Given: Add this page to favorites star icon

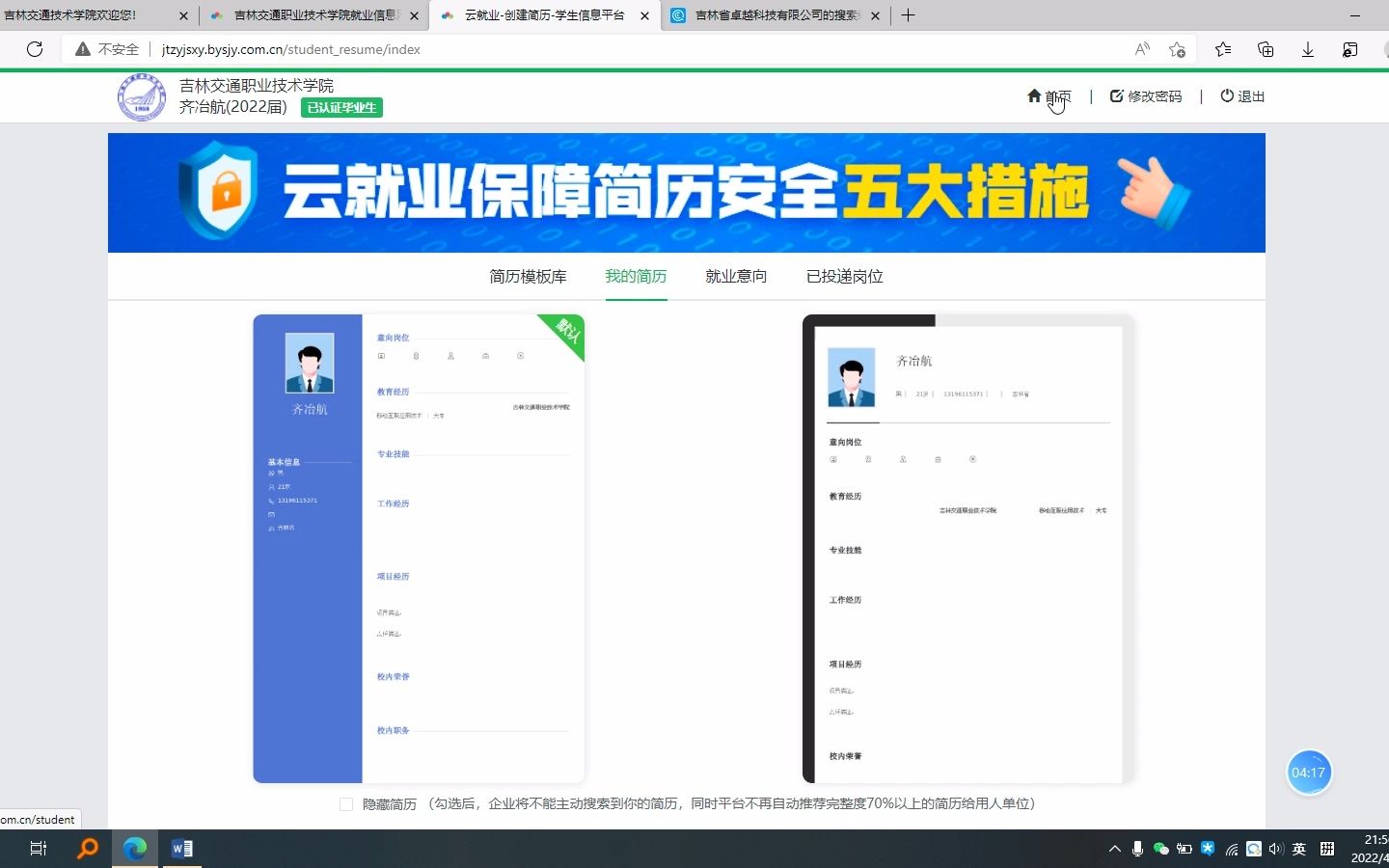Looking at the screenshot, I should 1177,49.
